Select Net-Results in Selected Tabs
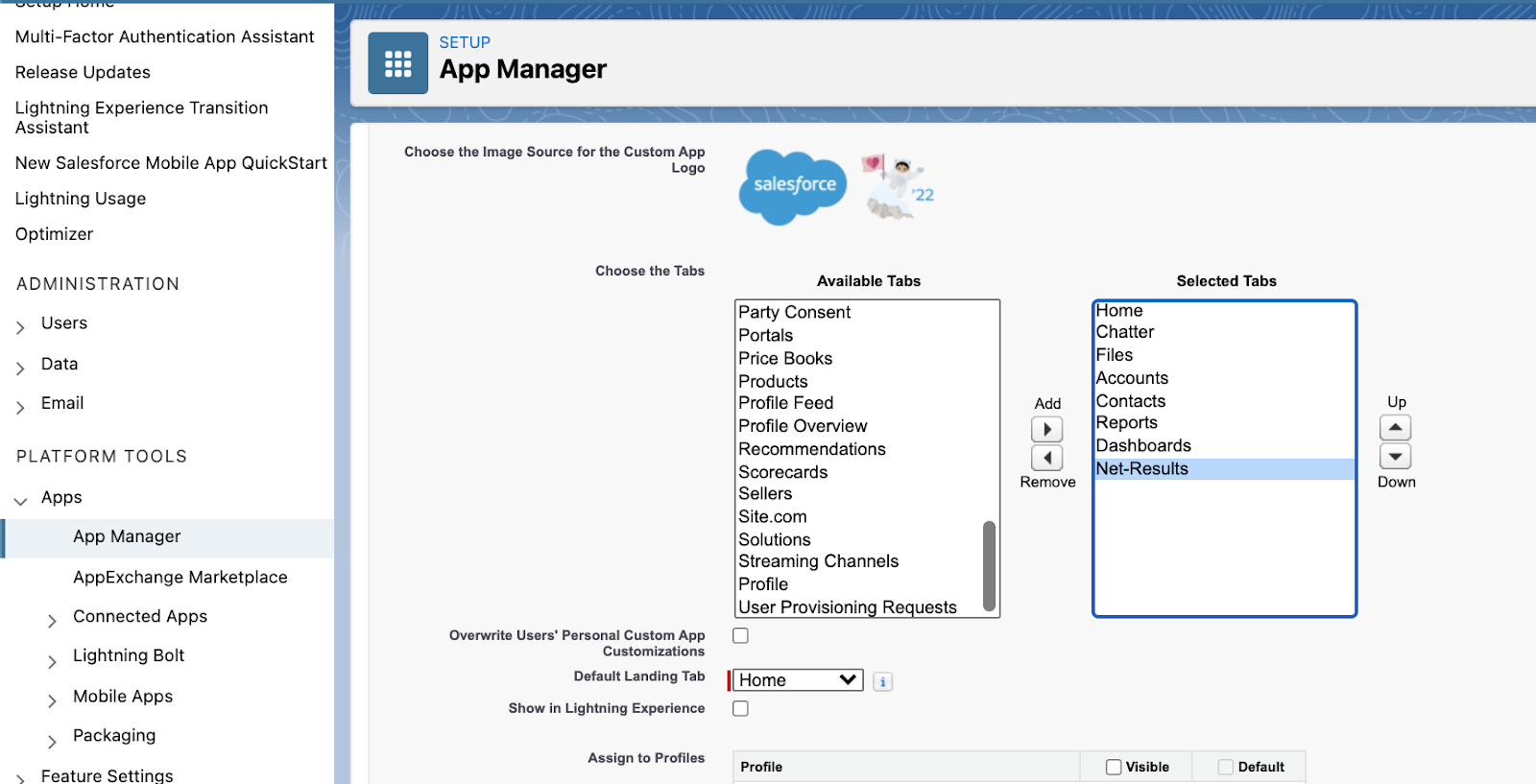The width and height of the screenshot is (1536, 784). [1224, 469]
